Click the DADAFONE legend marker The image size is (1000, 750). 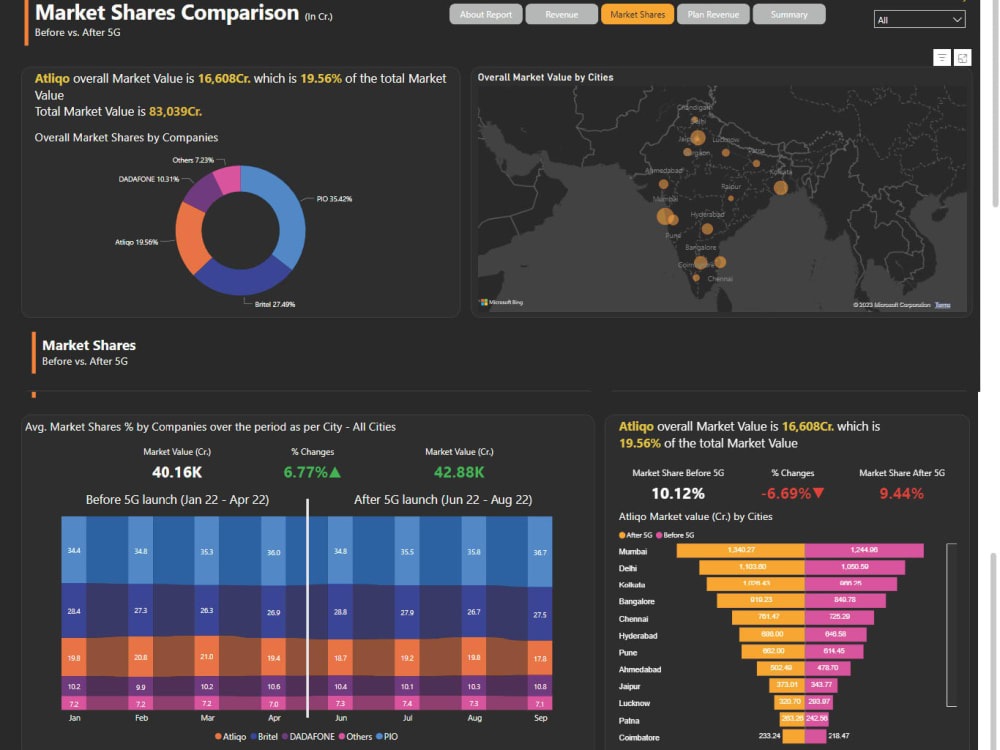[285, 737]
